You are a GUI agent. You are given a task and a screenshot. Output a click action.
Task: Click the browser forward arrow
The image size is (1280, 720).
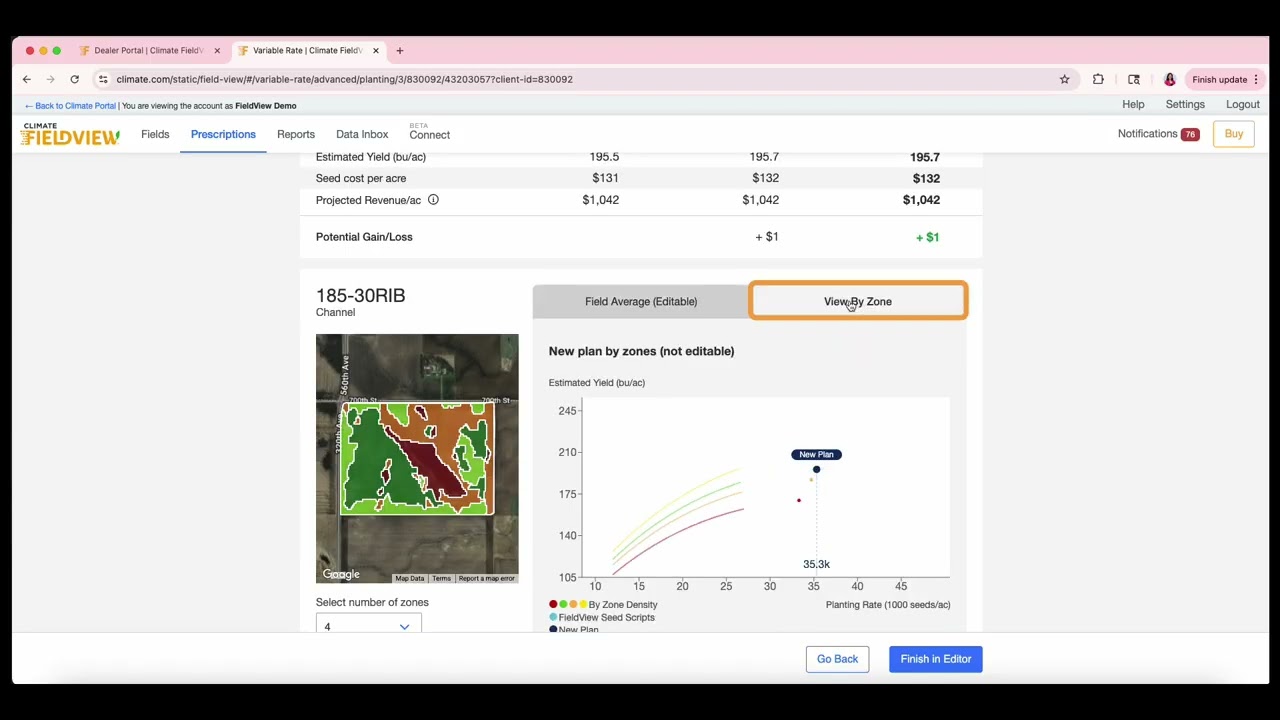click(x=50, y=79)
